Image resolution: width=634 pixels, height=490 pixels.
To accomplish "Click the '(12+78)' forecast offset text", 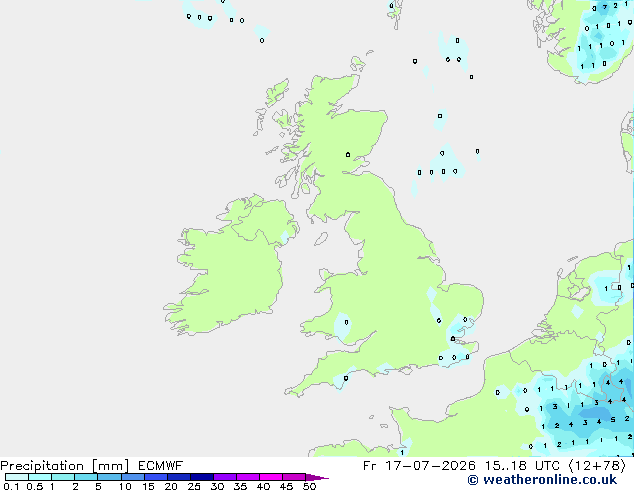I will (597, 466).
